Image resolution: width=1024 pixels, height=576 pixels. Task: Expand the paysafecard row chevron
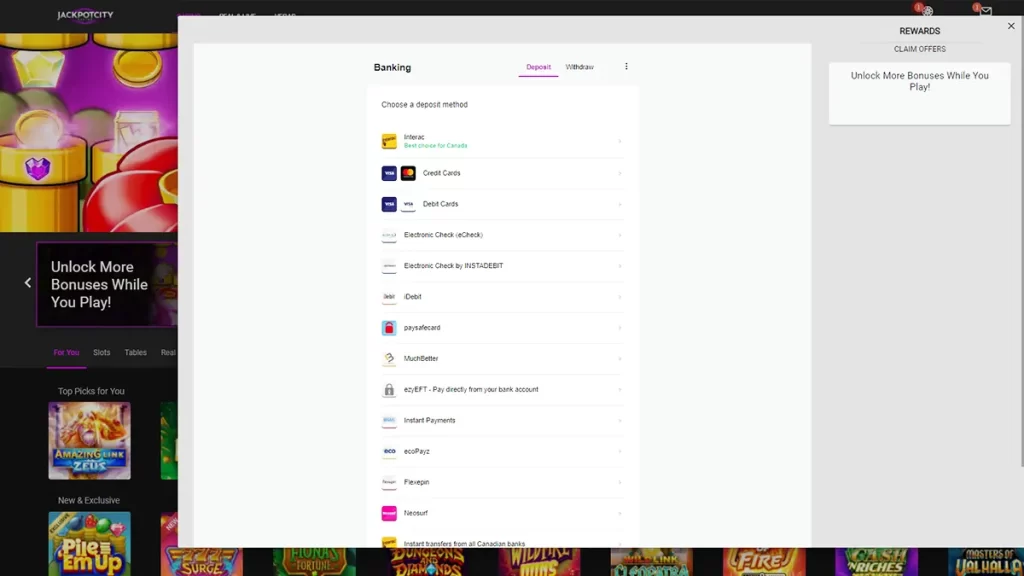tap(620, 328)
